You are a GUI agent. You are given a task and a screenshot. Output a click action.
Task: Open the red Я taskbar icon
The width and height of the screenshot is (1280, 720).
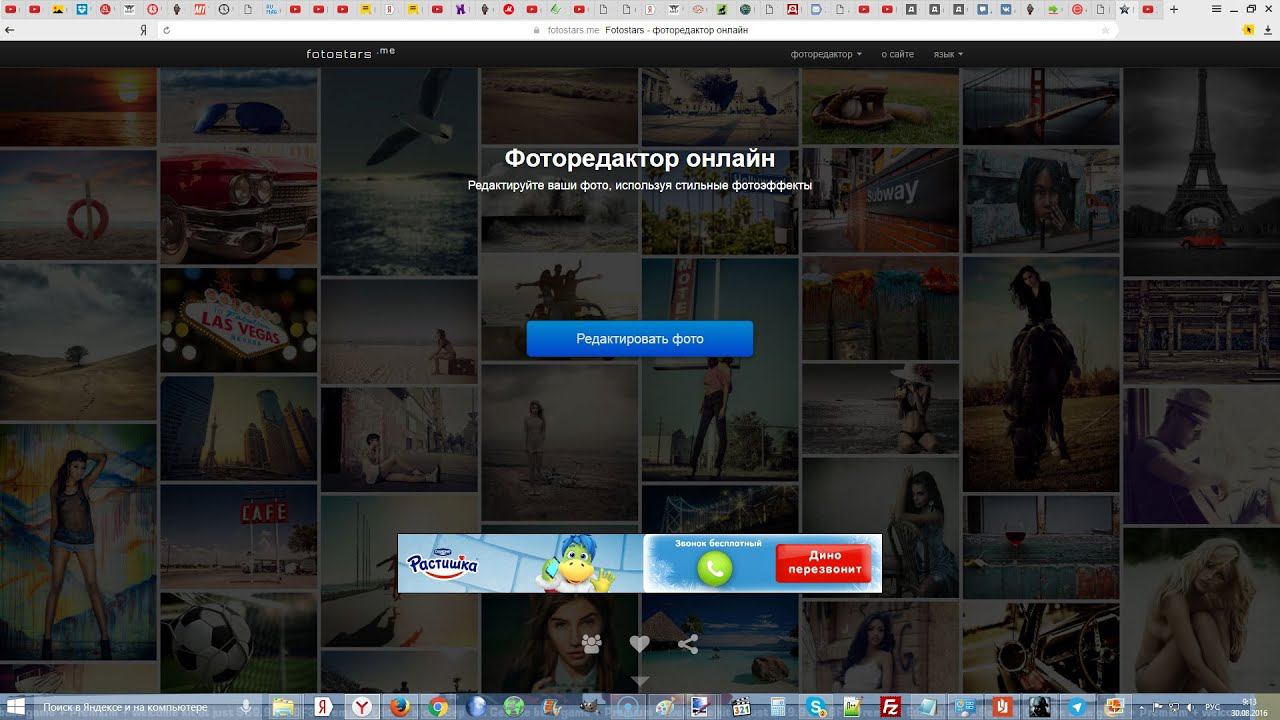[324, 707]
